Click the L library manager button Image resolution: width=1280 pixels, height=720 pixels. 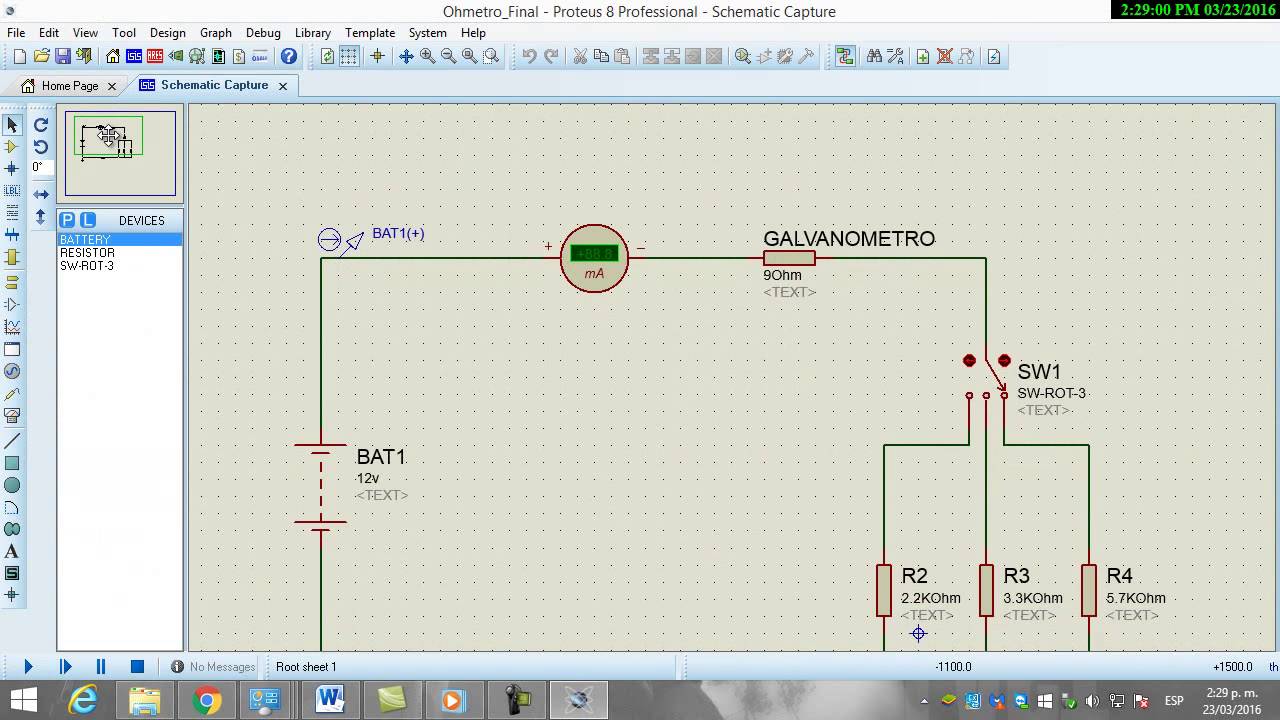[88, 220]
